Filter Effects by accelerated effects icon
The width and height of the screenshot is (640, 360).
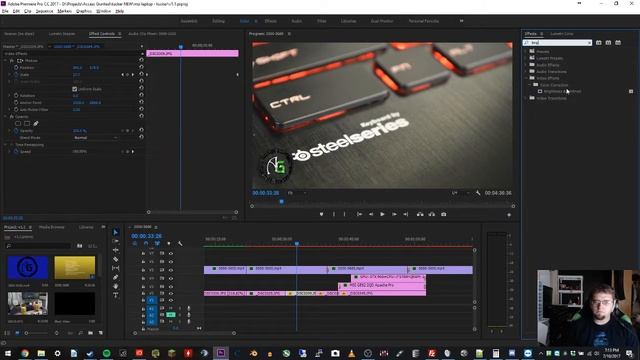[x=599, y=42]
